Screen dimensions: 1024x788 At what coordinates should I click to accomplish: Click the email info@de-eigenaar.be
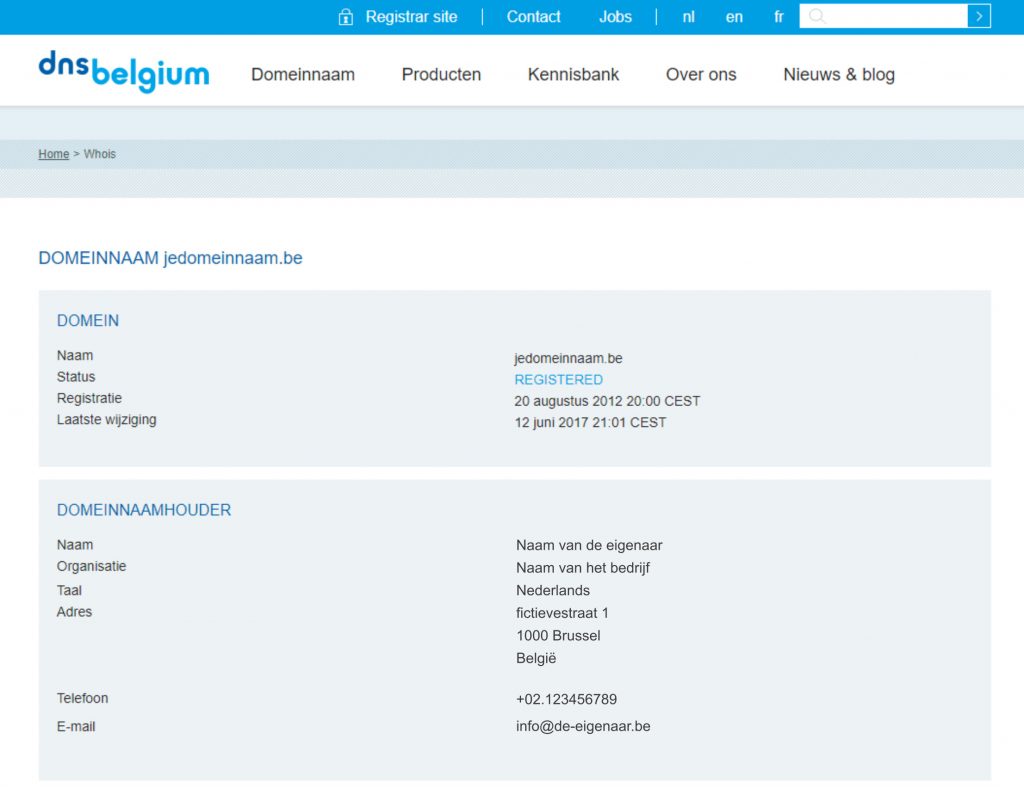[x=583, y=726]
